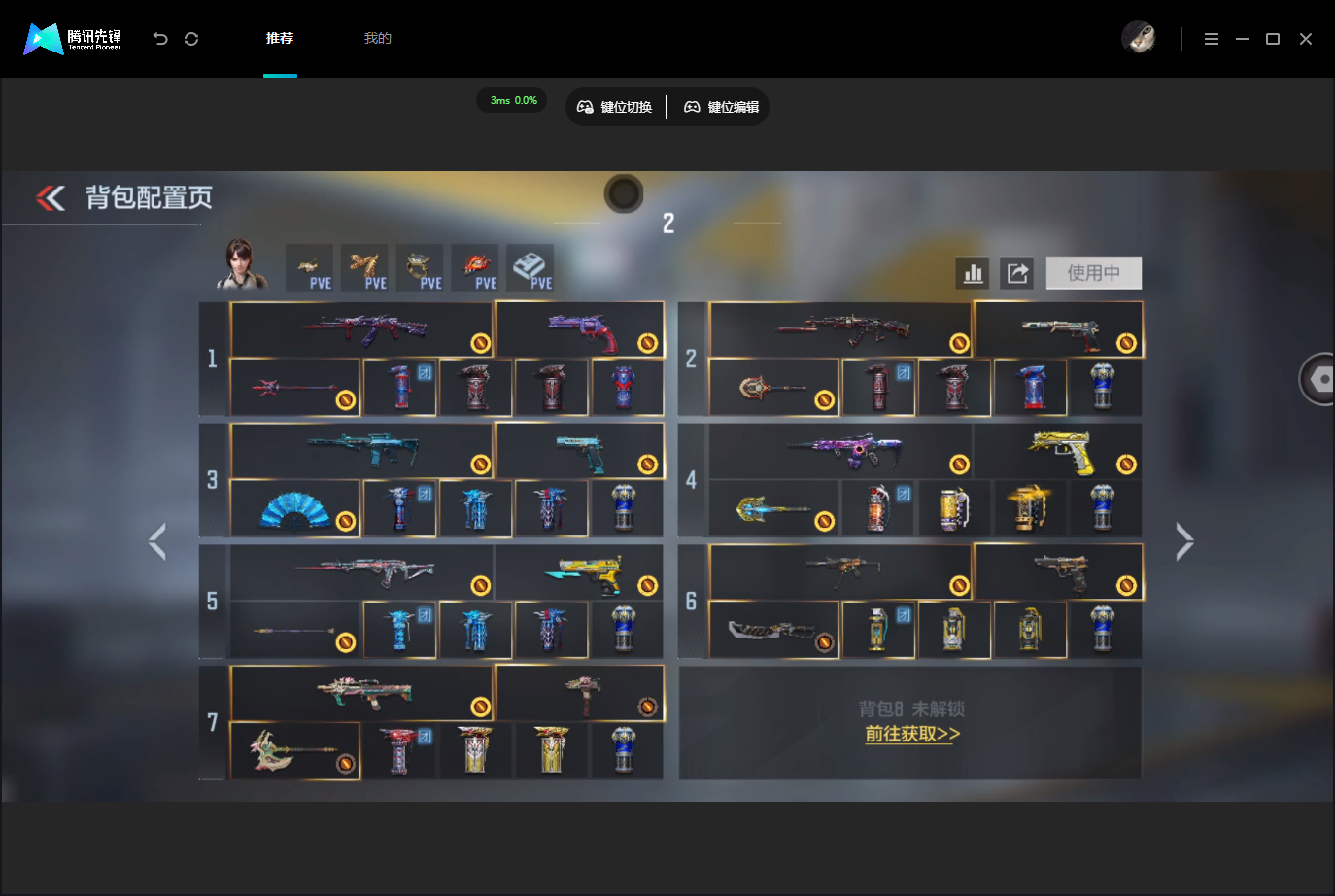Click the share export icon
This screenshot has width=1335, height=896.
point(1017,273)
